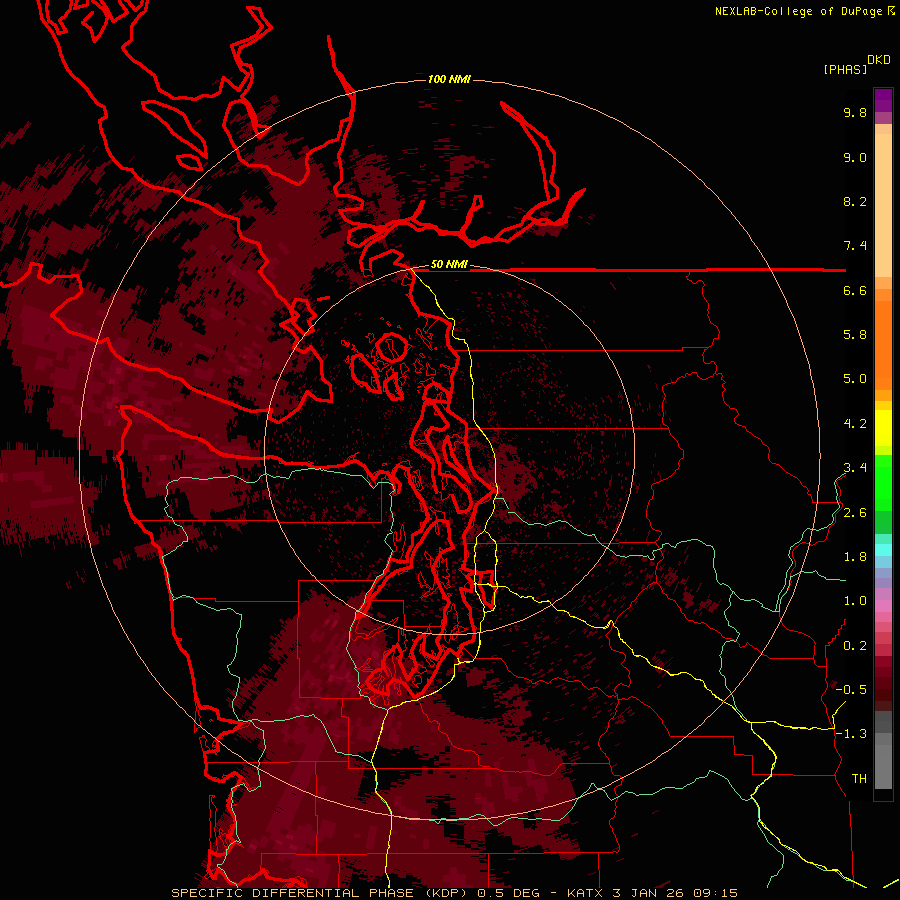The image size is (900, 900).
Task: Click the 8.2 value on the color scale
Action: pyautogui.click(x=855, y=201)
